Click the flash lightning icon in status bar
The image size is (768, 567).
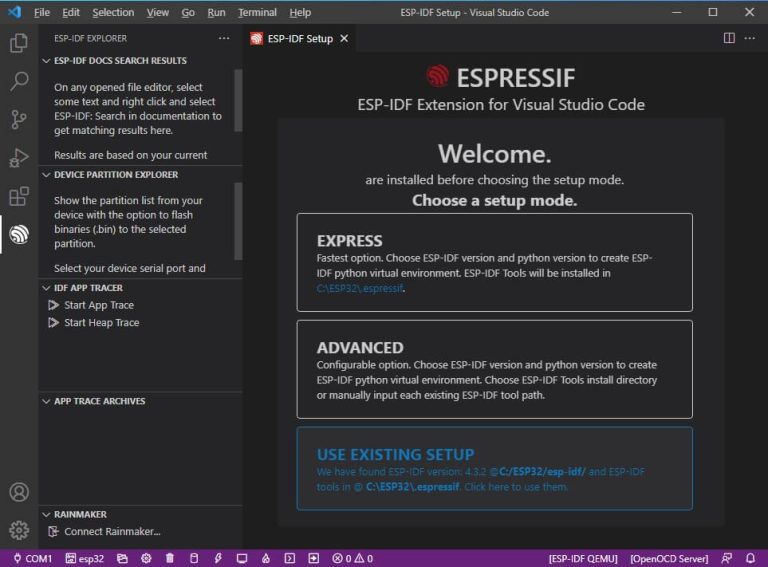[218, 558]
